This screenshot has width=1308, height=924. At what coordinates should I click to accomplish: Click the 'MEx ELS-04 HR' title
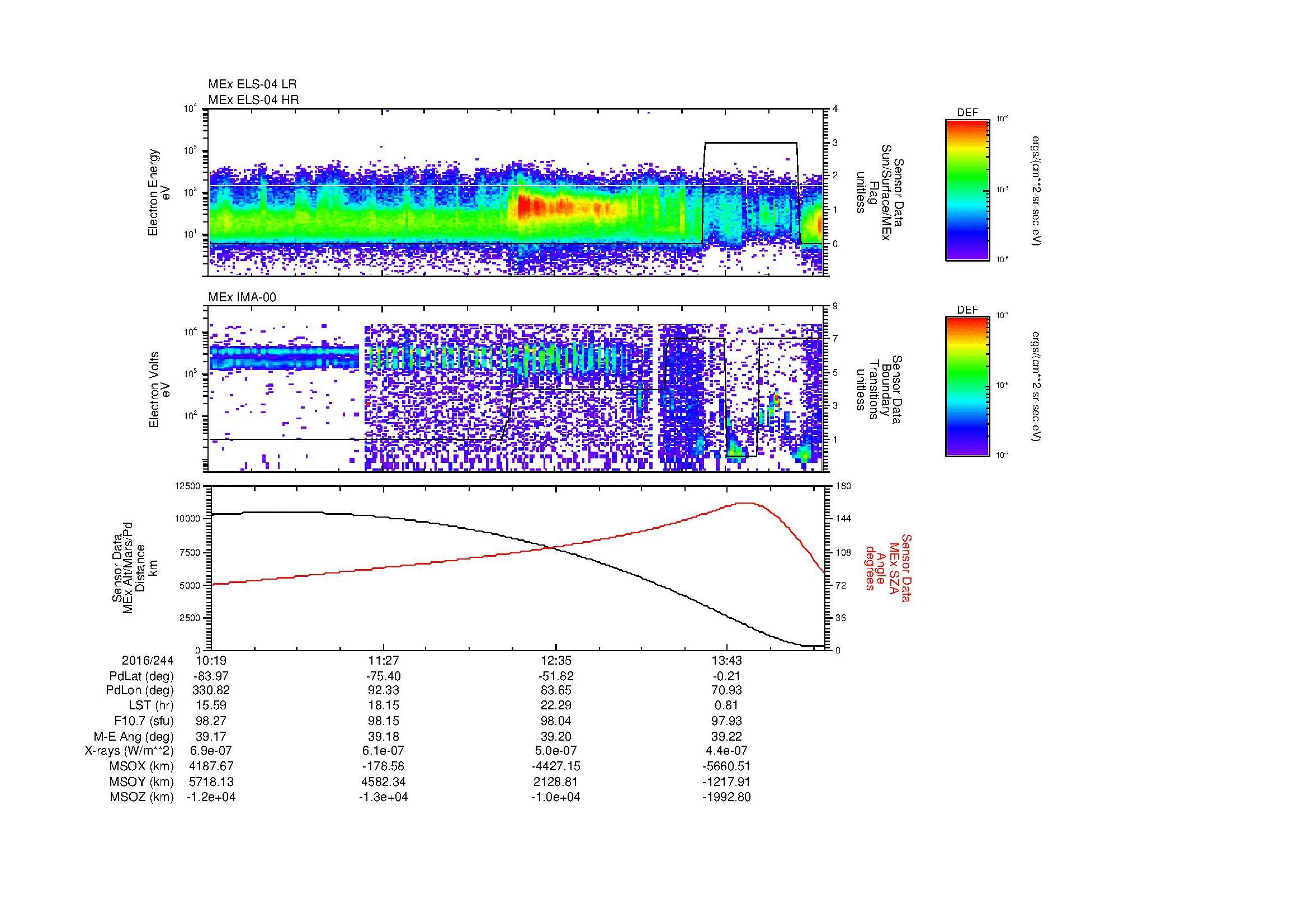point(253,99)
